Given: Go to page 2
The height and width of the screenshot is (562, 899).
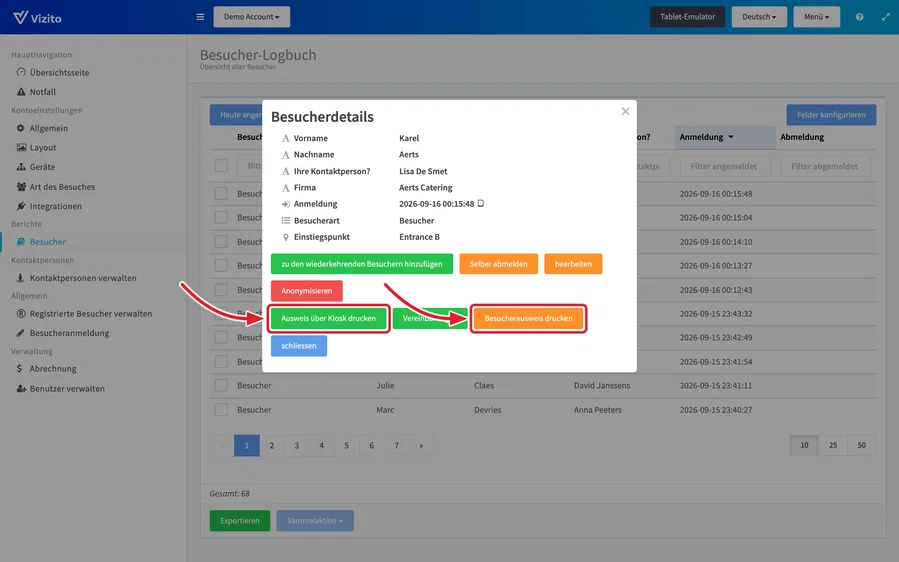Looking at the screenshot, I should point(272,446).
